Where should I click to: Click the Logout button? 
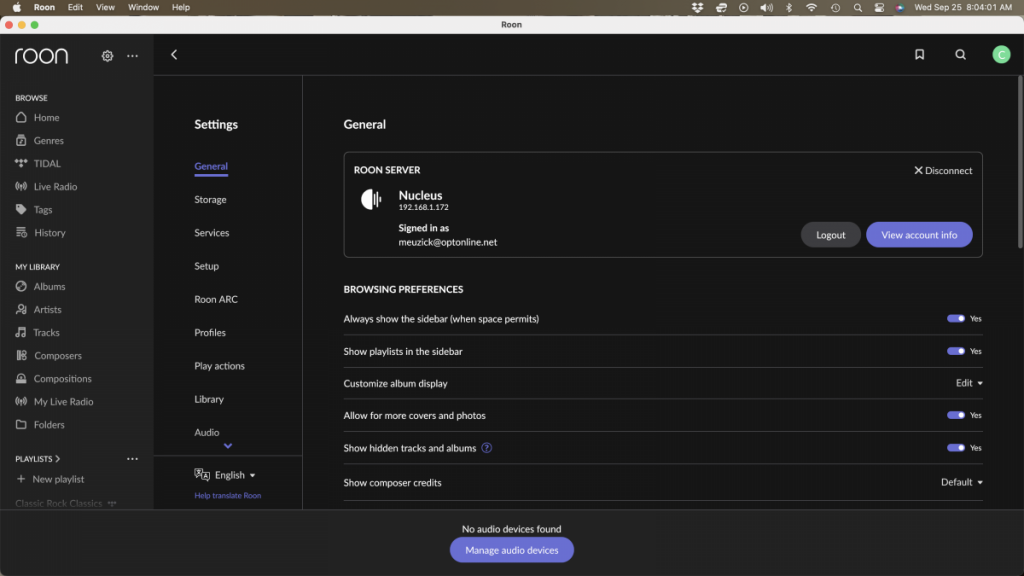(x=831, y=235)
